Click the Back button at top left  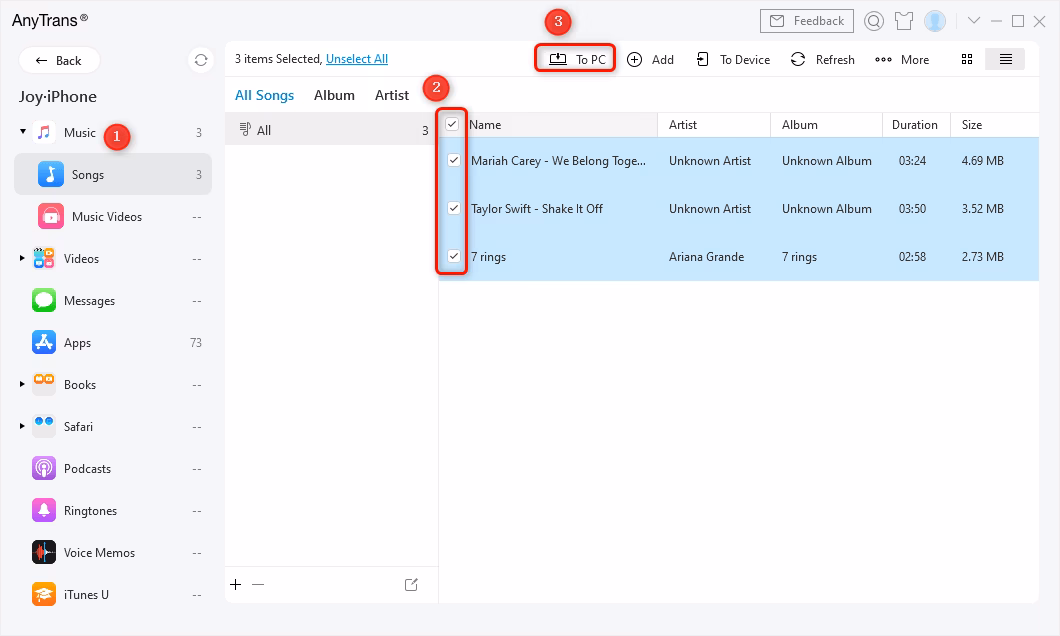pos(58,60)
